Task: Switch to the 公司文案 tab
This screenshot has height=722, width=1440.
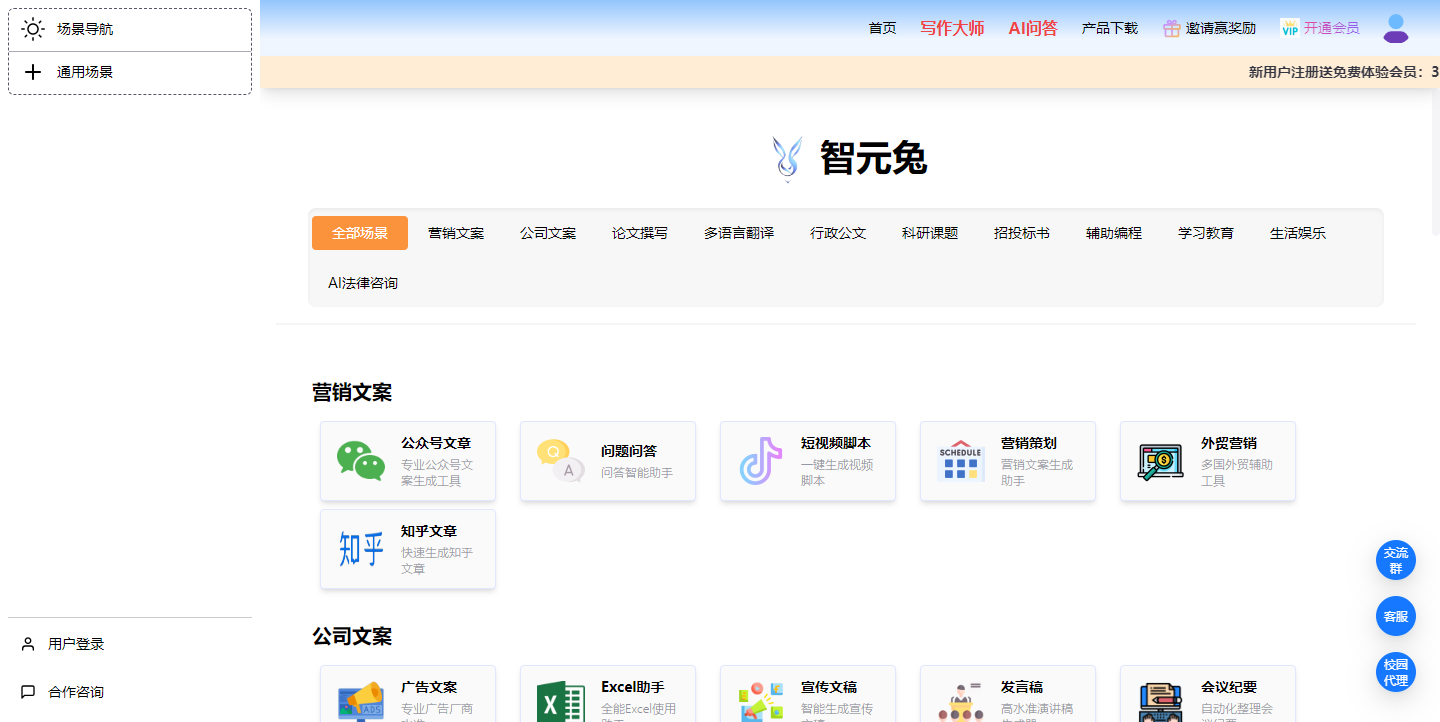Action: pos(548,233)
